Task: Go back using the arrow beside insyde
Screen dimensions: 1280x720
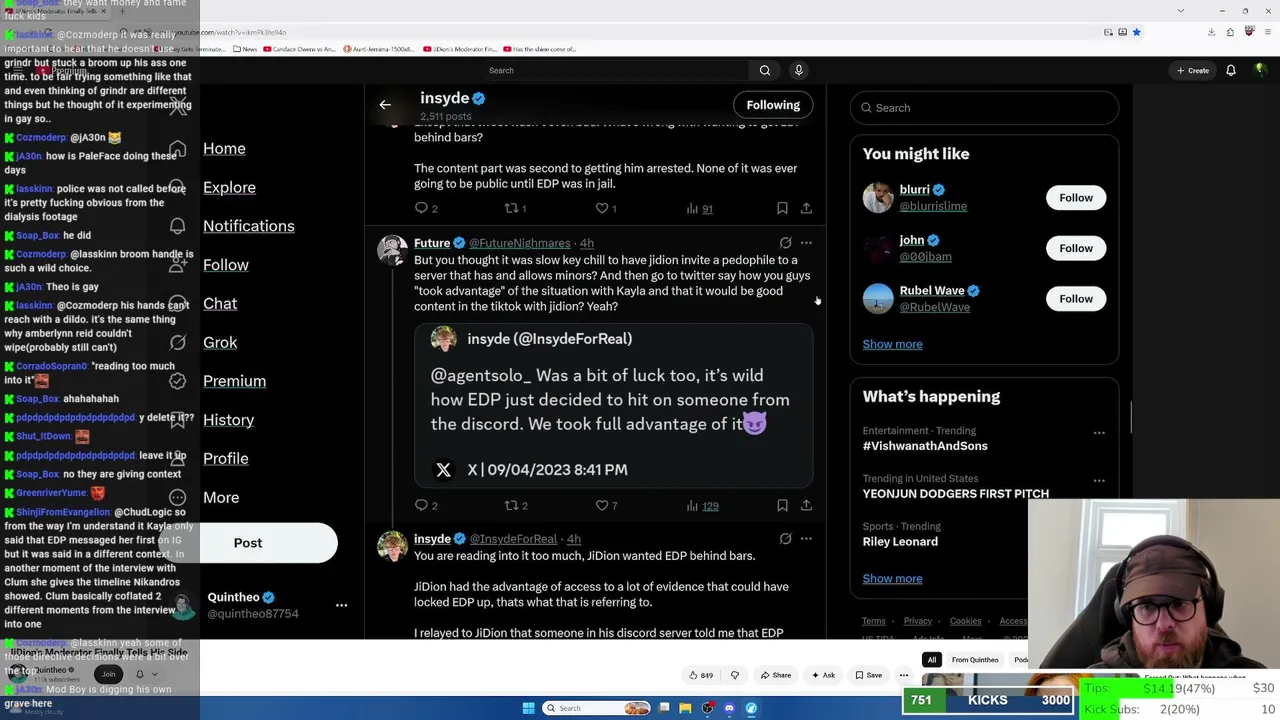Action: click(x=385, y=104)
